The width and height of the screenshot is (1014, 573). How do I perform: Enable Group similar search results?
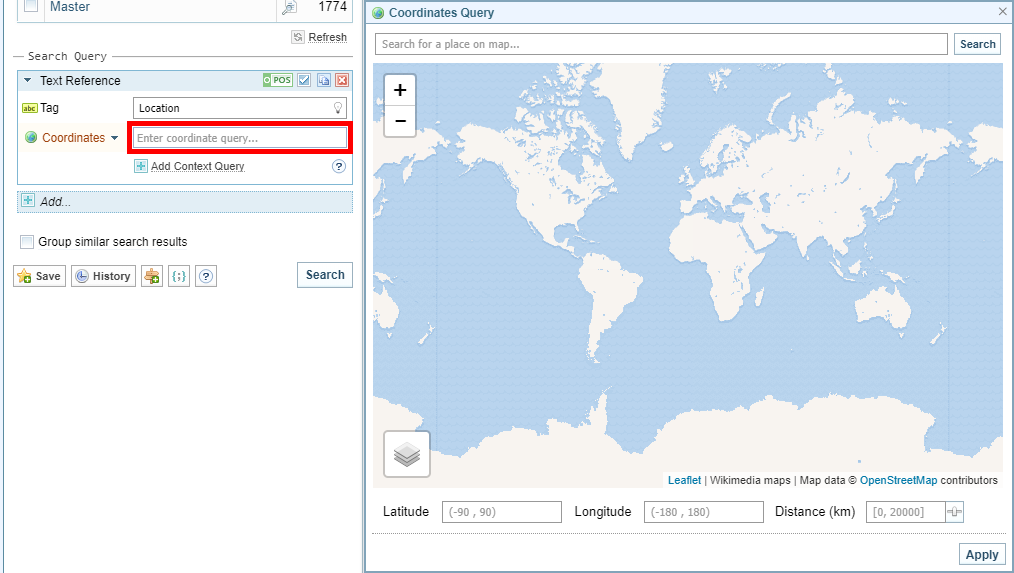click(x=27, y=242)
